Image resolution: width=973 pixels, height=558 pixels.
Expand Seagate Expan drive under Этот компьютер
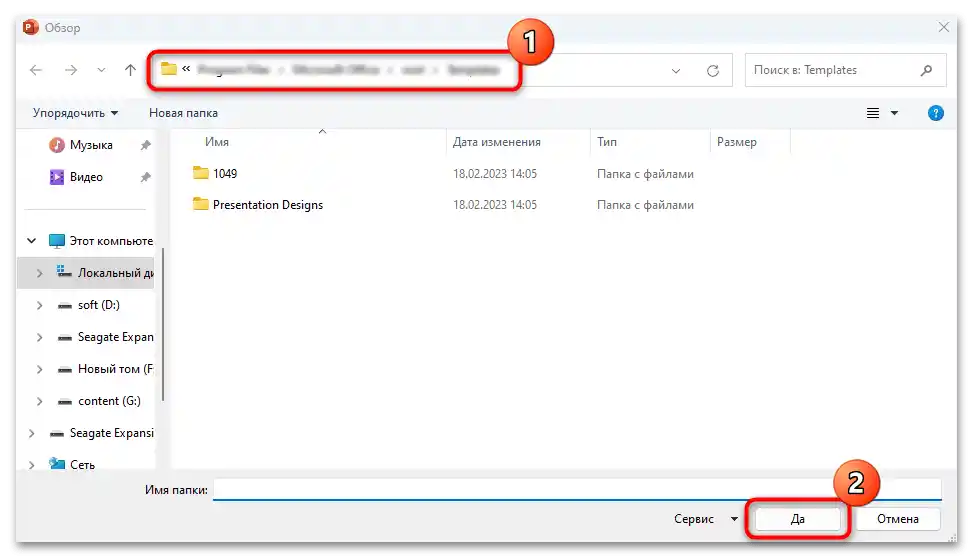[40, 337]
